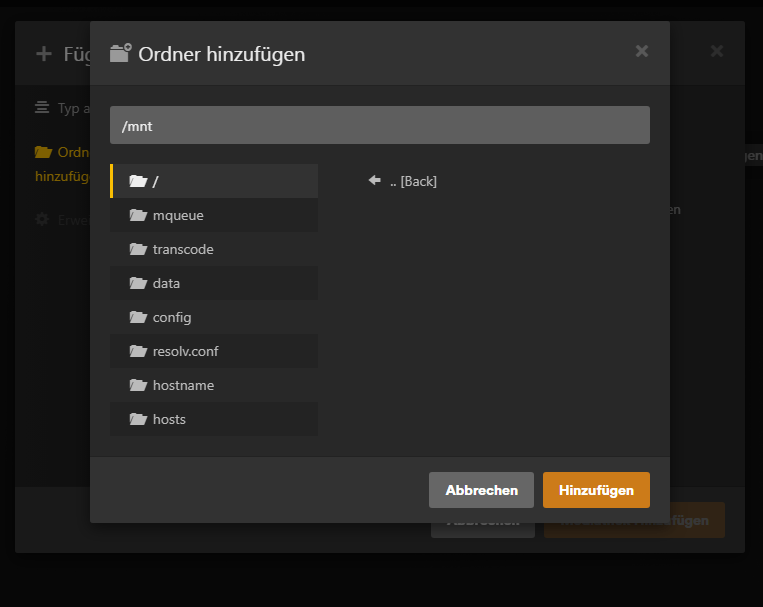
Task: Go up via '.. [Back]' link
Action: [413, 182]
